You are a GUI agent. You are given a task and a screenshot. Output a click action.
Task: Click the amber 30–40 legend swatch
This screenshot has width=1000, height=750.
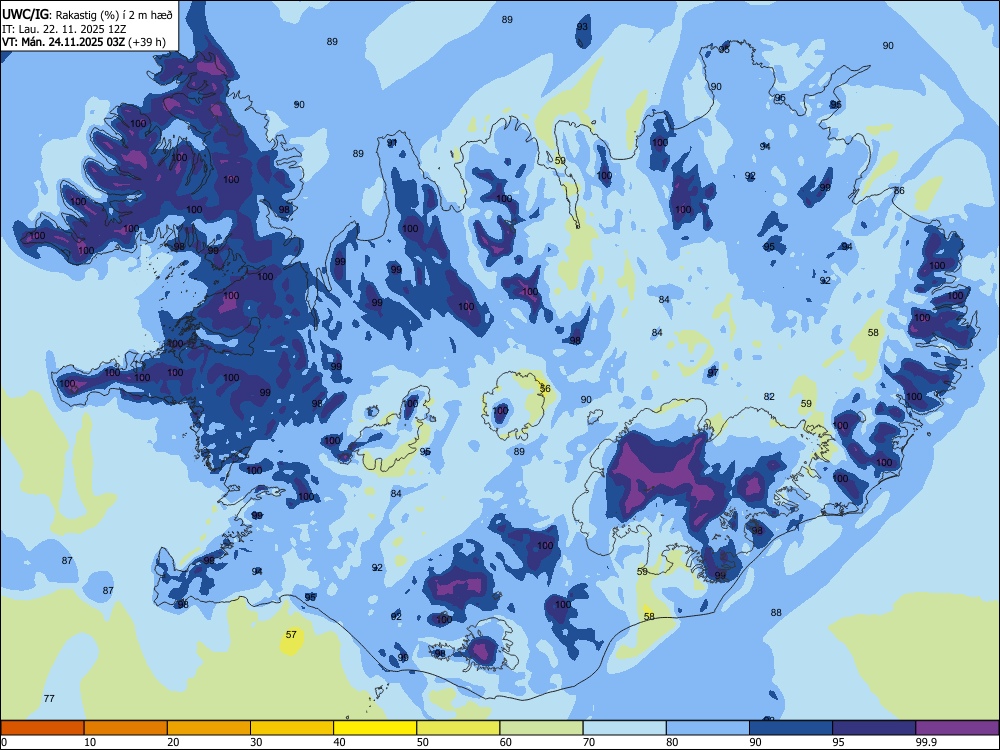[x=292, y=728]
